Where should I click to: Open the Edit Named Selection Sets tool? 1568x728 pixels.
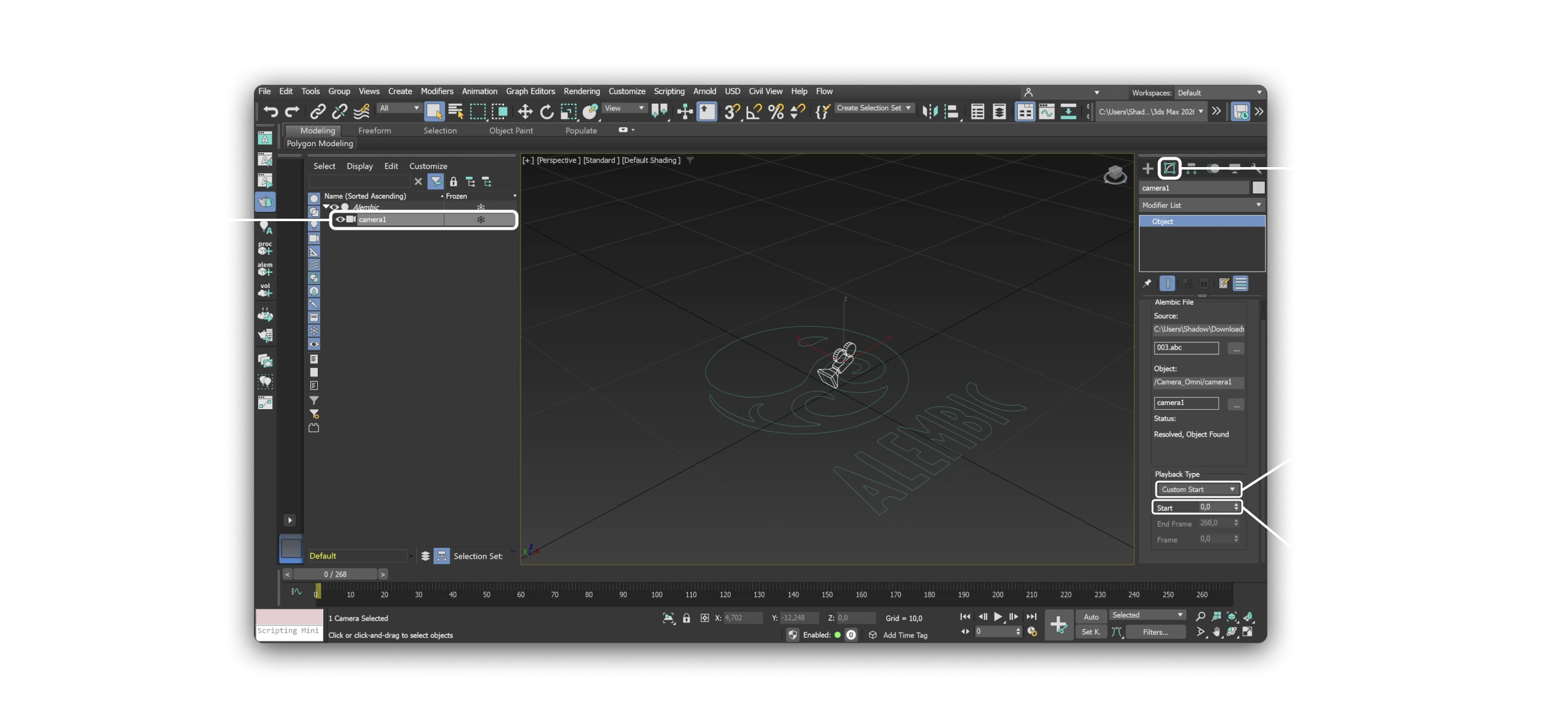pos(822,111)
